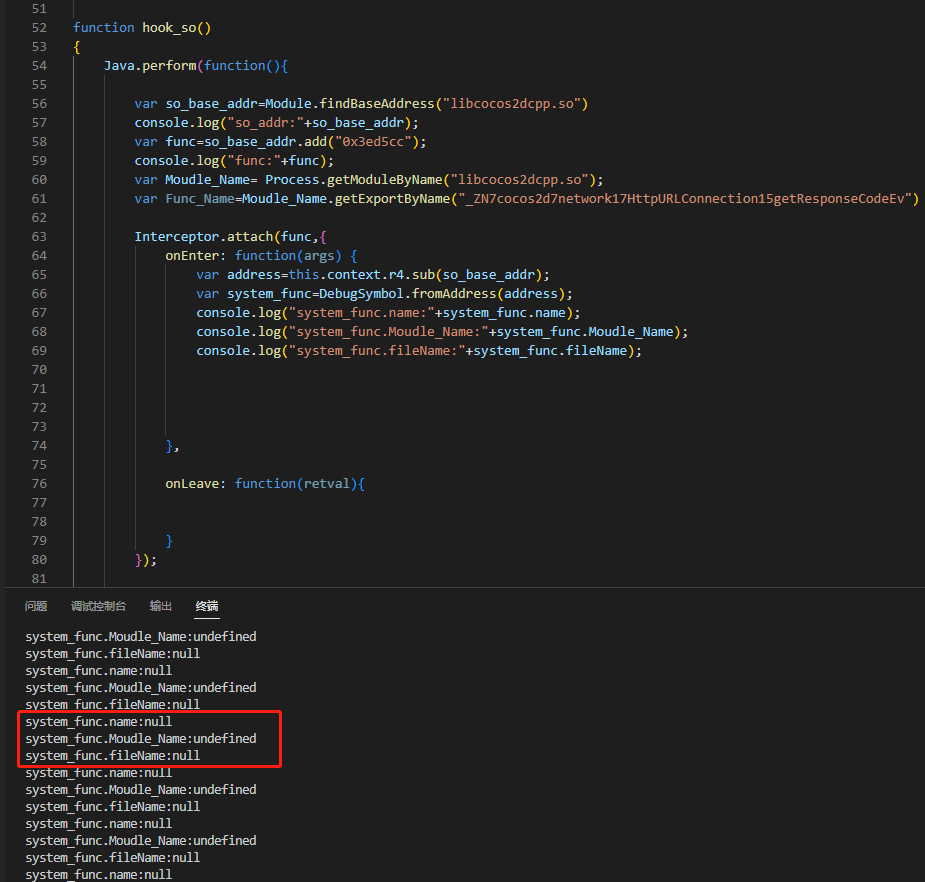Place cursor on hook_so function name
The image size is (925, 882).
[x=169, y=27]
